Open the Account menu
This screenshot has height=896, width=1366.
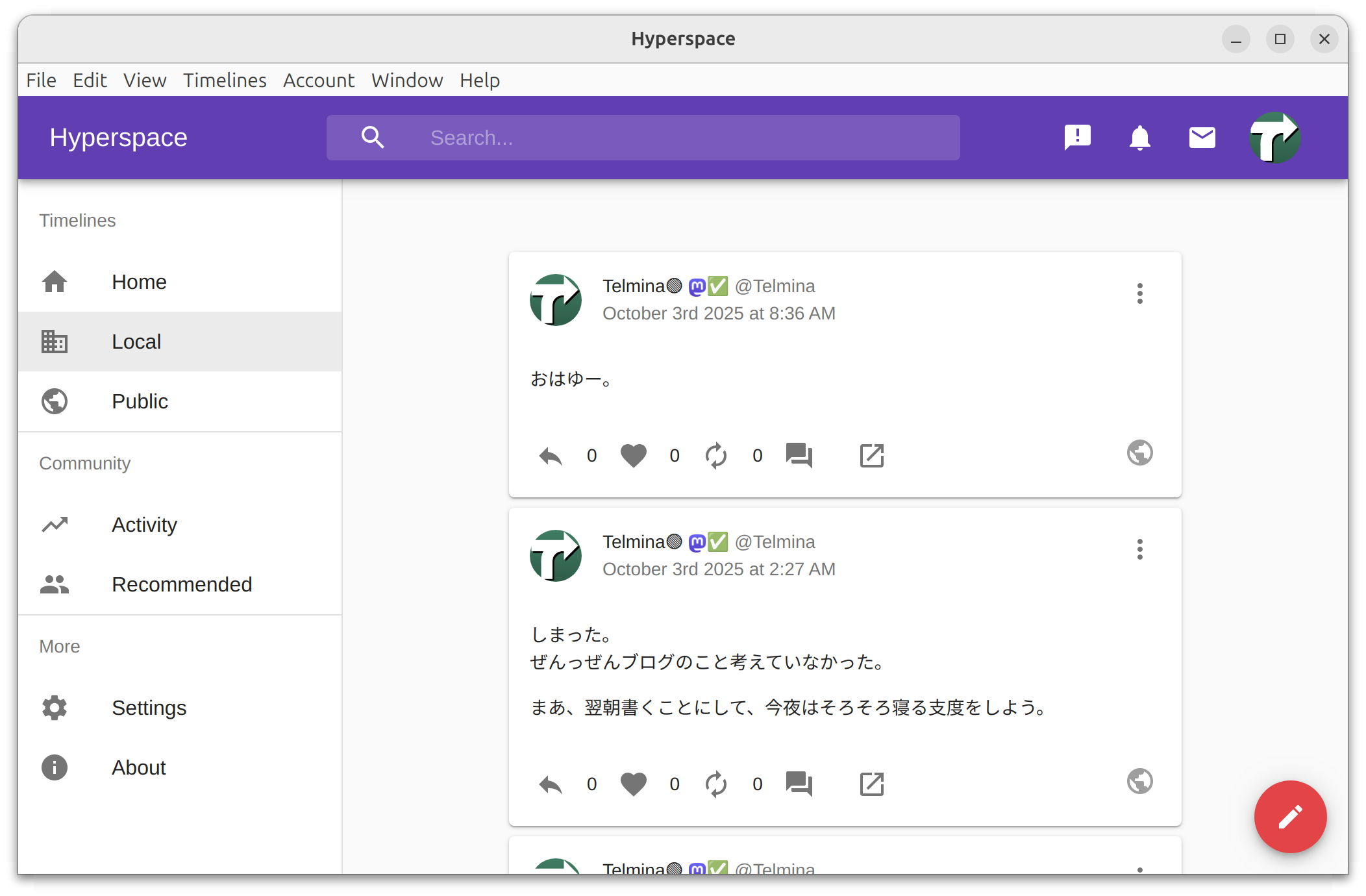318,80
